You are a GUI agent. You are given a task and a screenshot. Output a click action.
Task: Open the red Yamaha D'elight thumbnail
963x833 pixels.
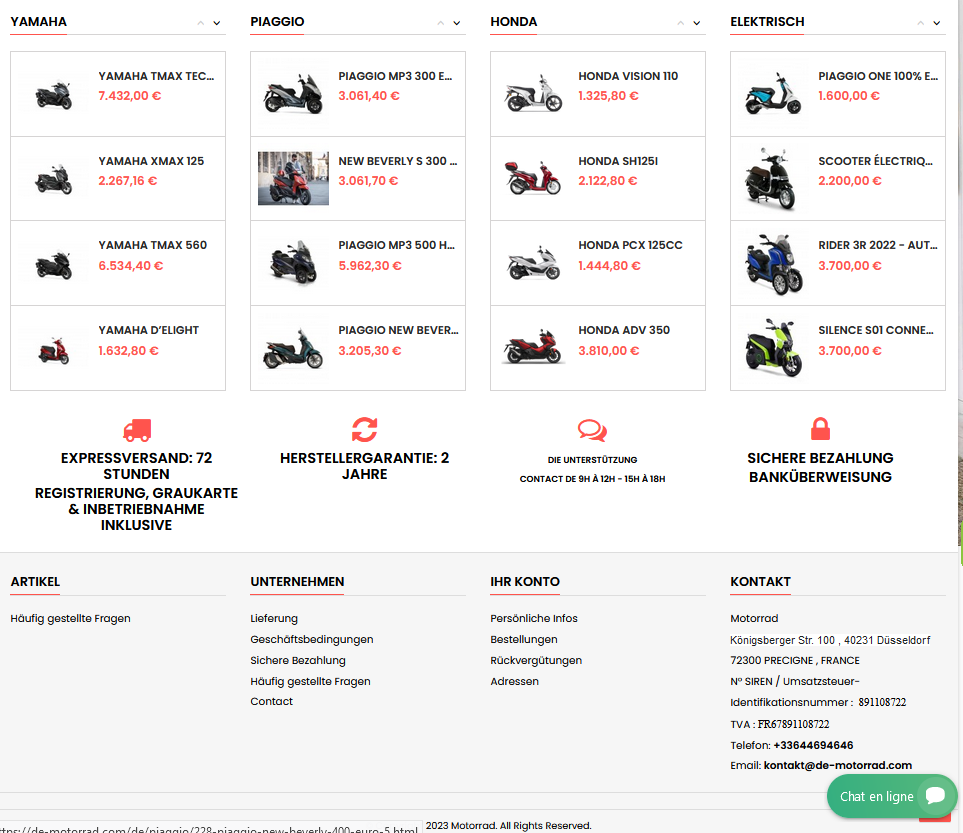coord(53,349)
